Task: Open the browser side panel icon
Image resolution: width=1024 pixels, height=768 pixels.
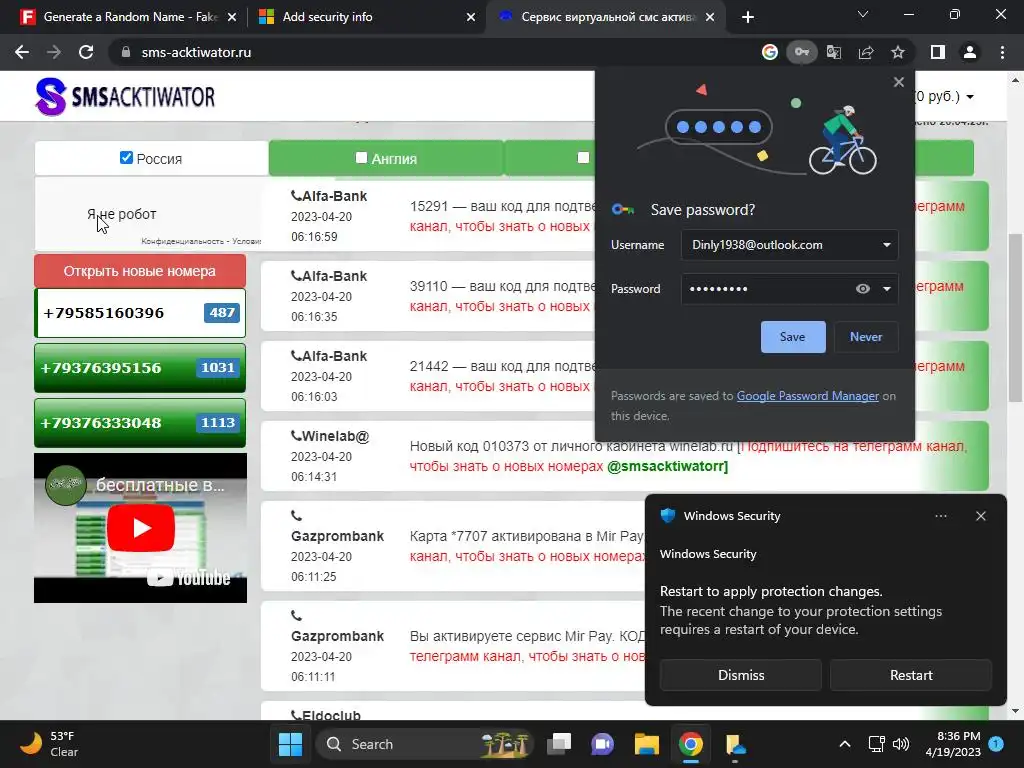Action: coord(938,52)
